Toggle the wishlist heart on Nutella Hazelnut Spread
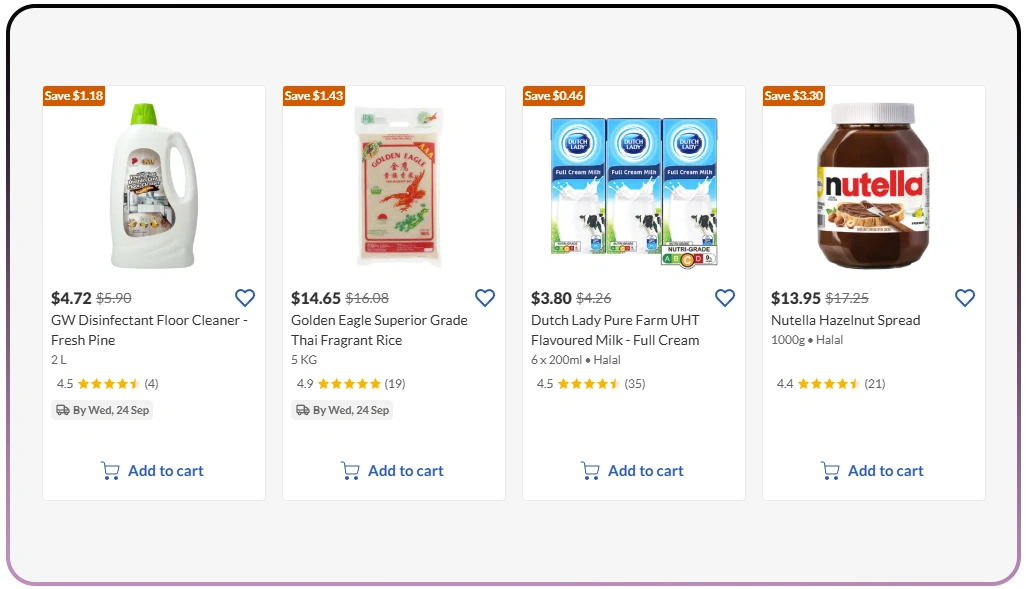The height and width of the screenshot is (589, 1026). [965, 297]
